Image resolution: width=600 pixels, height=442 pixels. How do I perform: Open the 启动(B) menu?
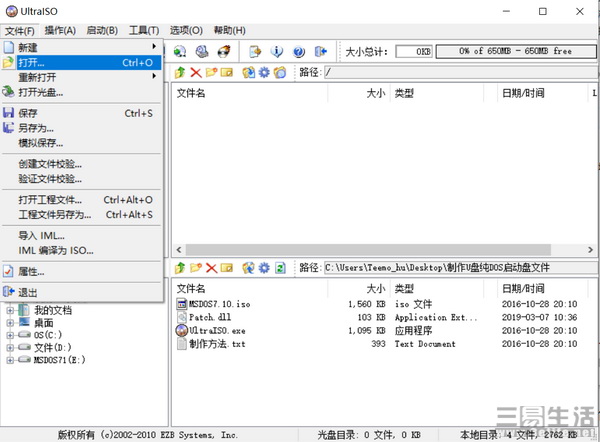(x=102, y=31)
